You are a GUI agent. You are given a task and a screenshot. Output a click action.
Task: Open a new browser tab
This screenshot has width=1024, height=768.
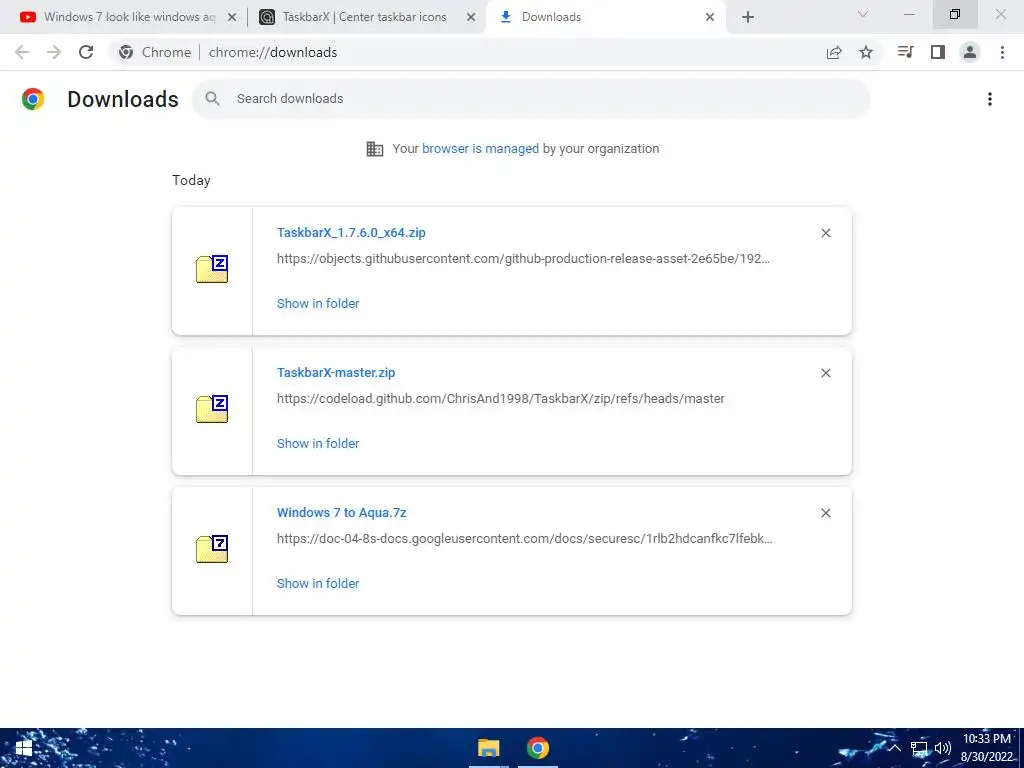coord(748,17)
